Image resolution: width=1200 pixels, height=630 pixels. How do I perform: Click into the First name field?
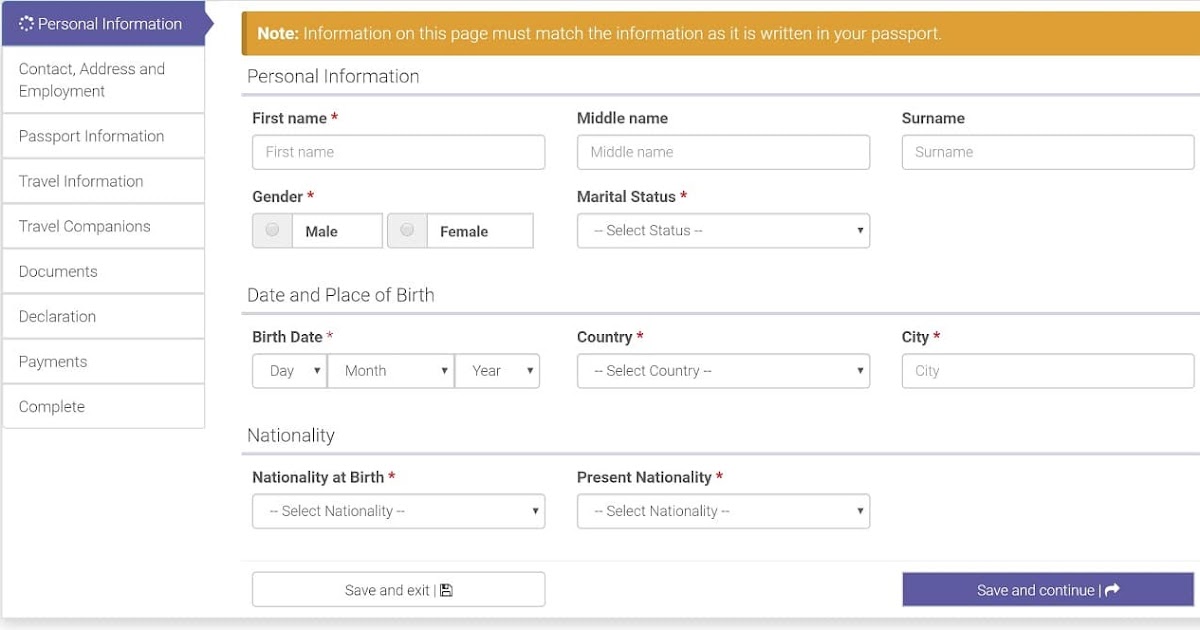coord(398,152)
